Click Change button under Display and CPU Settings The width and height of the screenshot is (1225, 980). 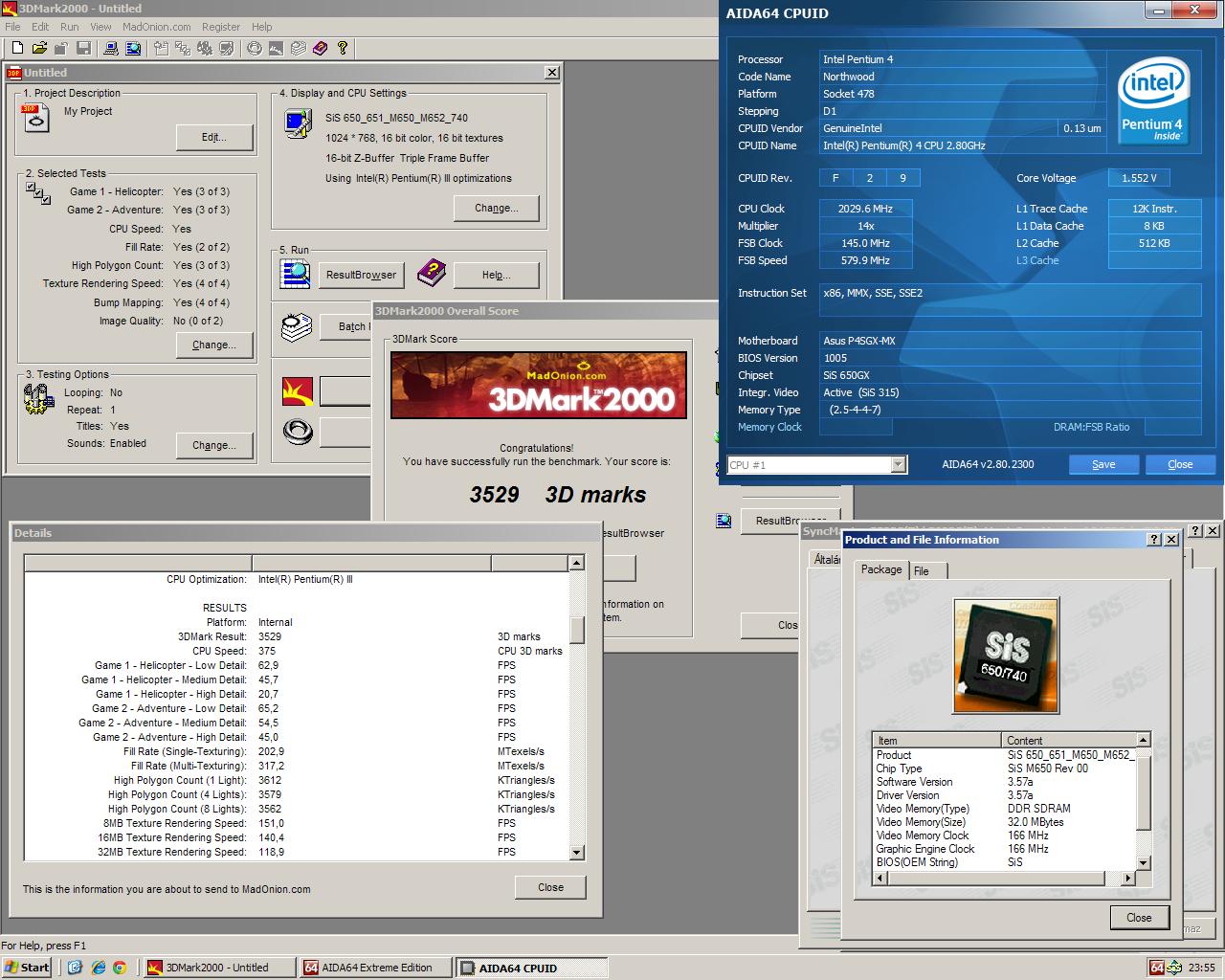coord(497,208)
